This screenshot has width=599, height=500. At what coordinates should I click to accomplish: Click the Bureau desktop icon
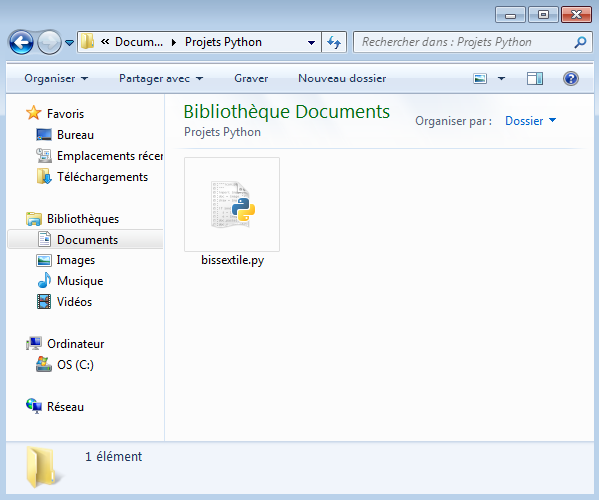point(44,134)
